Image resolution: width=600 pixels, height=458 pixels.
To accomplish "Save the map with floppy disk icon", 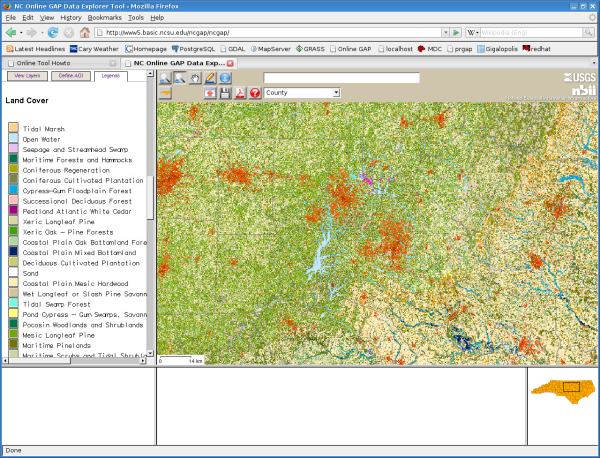I will coord(225,93).
